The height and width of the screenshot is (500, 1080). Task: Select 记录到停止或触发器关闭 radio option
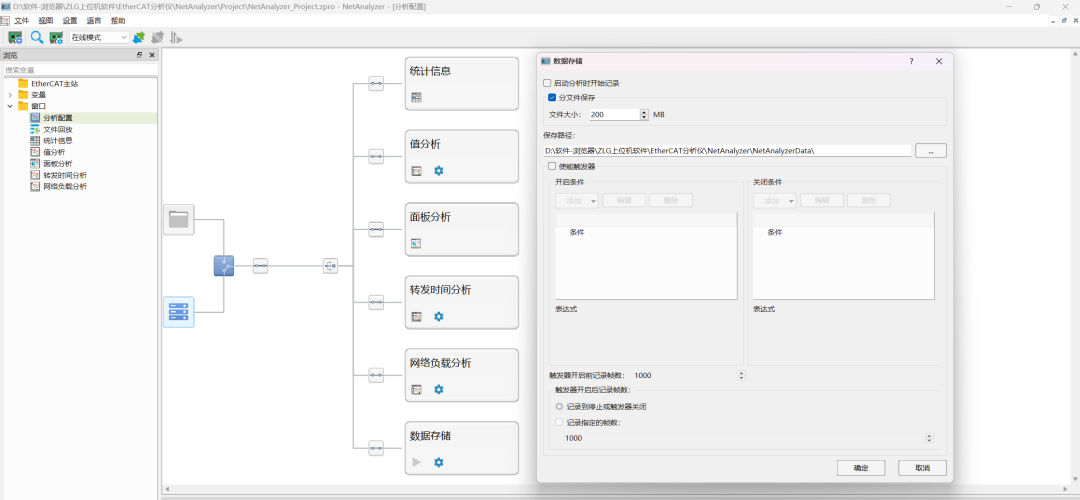click(x=559, y=406)
